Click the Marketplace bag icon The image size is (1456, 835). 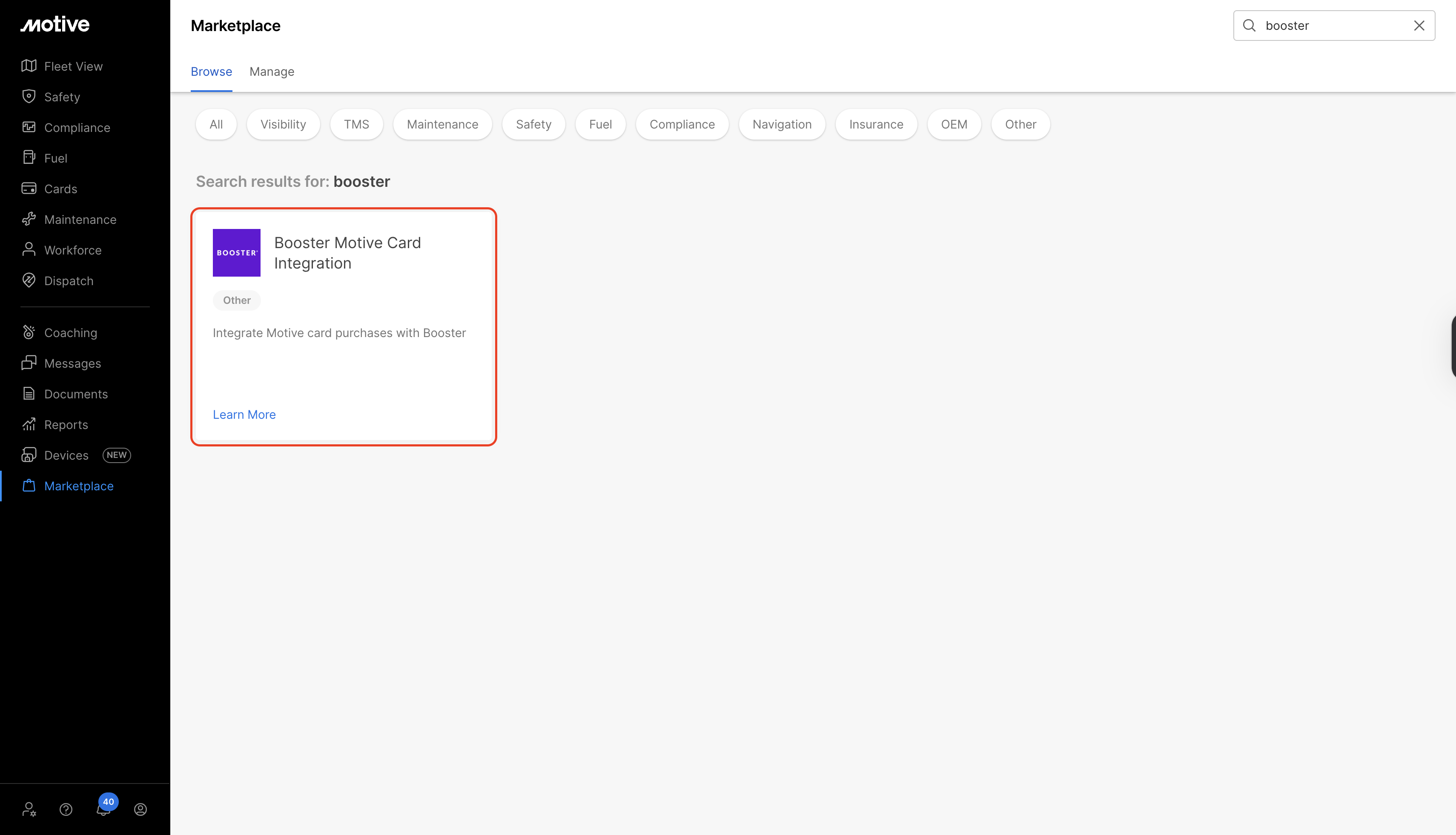point(29,486)
